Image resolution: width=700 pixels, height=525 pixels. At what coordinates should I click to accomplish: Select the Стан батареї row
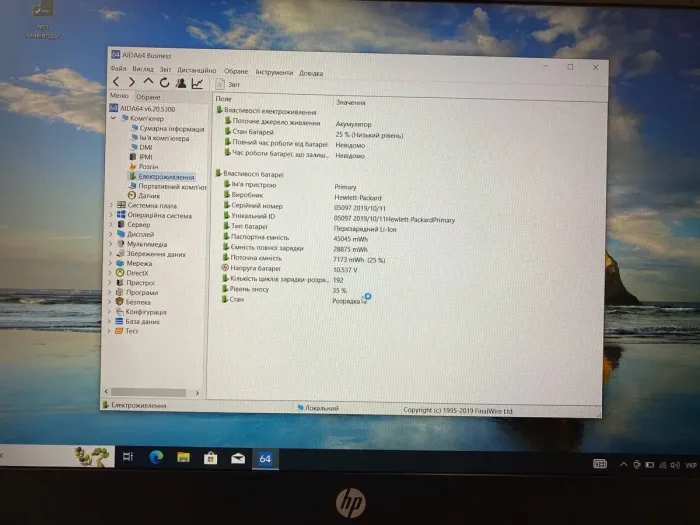(x=314, y=133)
